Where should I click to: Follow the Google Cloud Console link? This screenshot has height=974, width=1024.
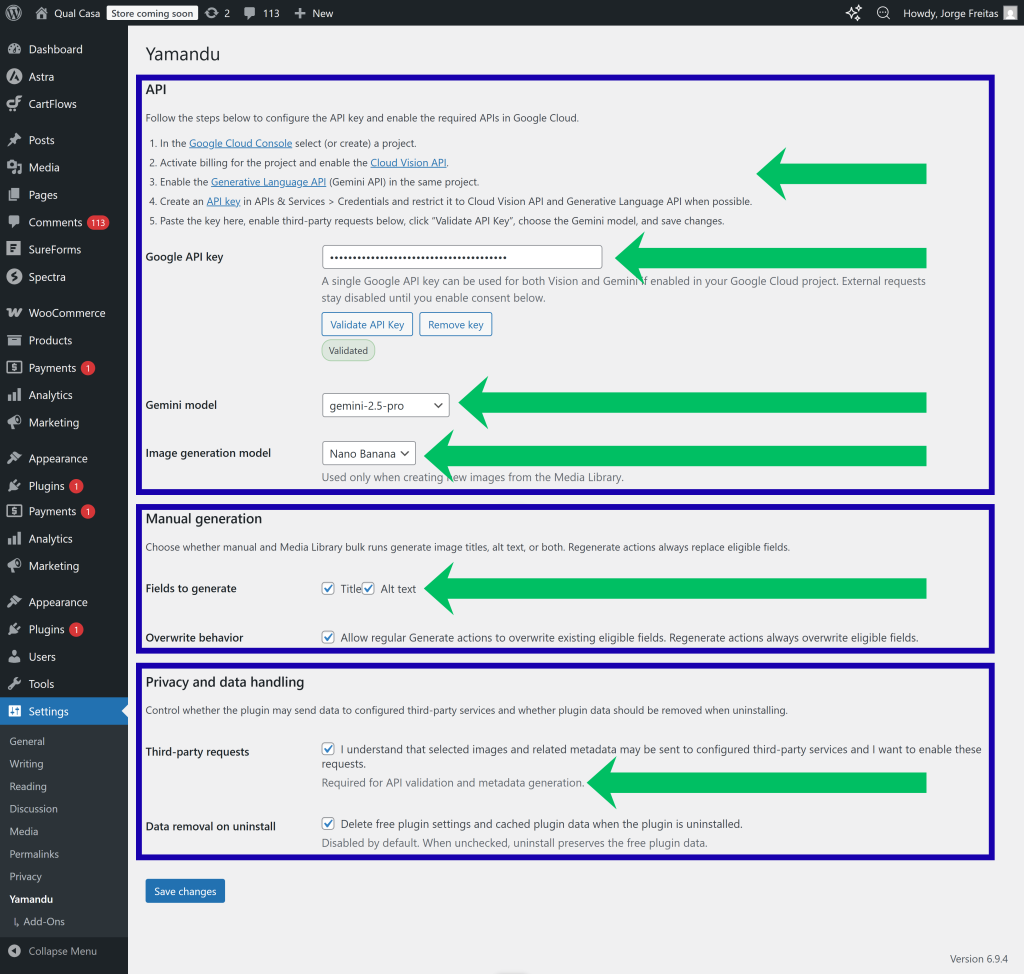click(240, 143)
